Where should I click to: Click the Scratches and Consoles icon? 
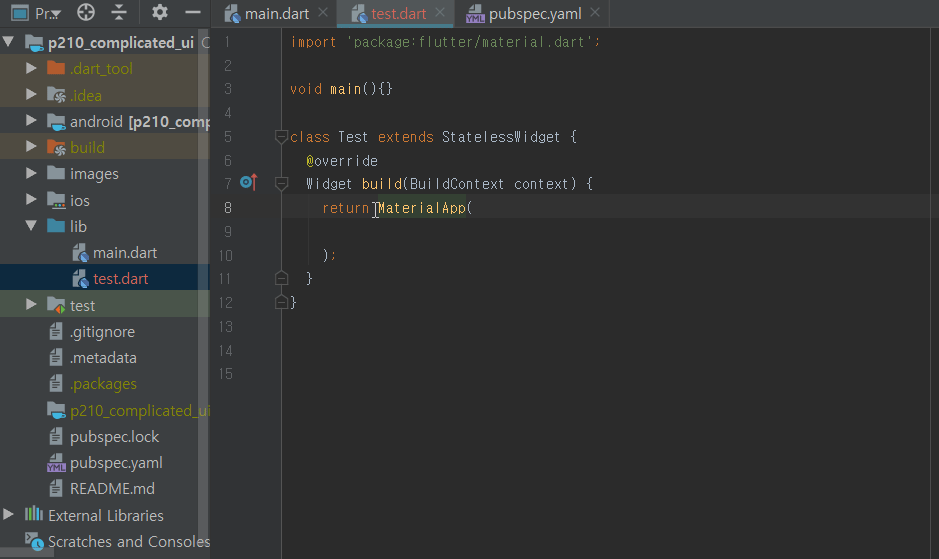[x=34, y=541]
